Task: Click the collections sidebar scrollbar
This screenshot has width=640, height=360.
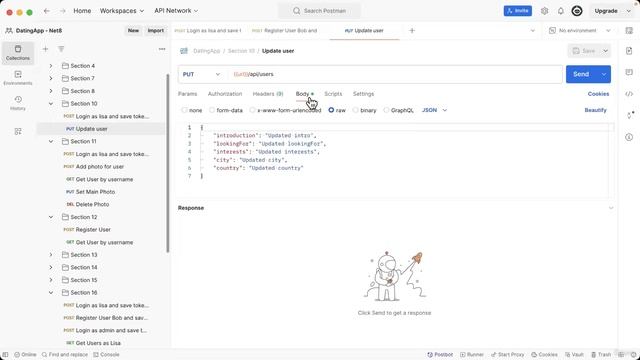Action: (167, 163)
